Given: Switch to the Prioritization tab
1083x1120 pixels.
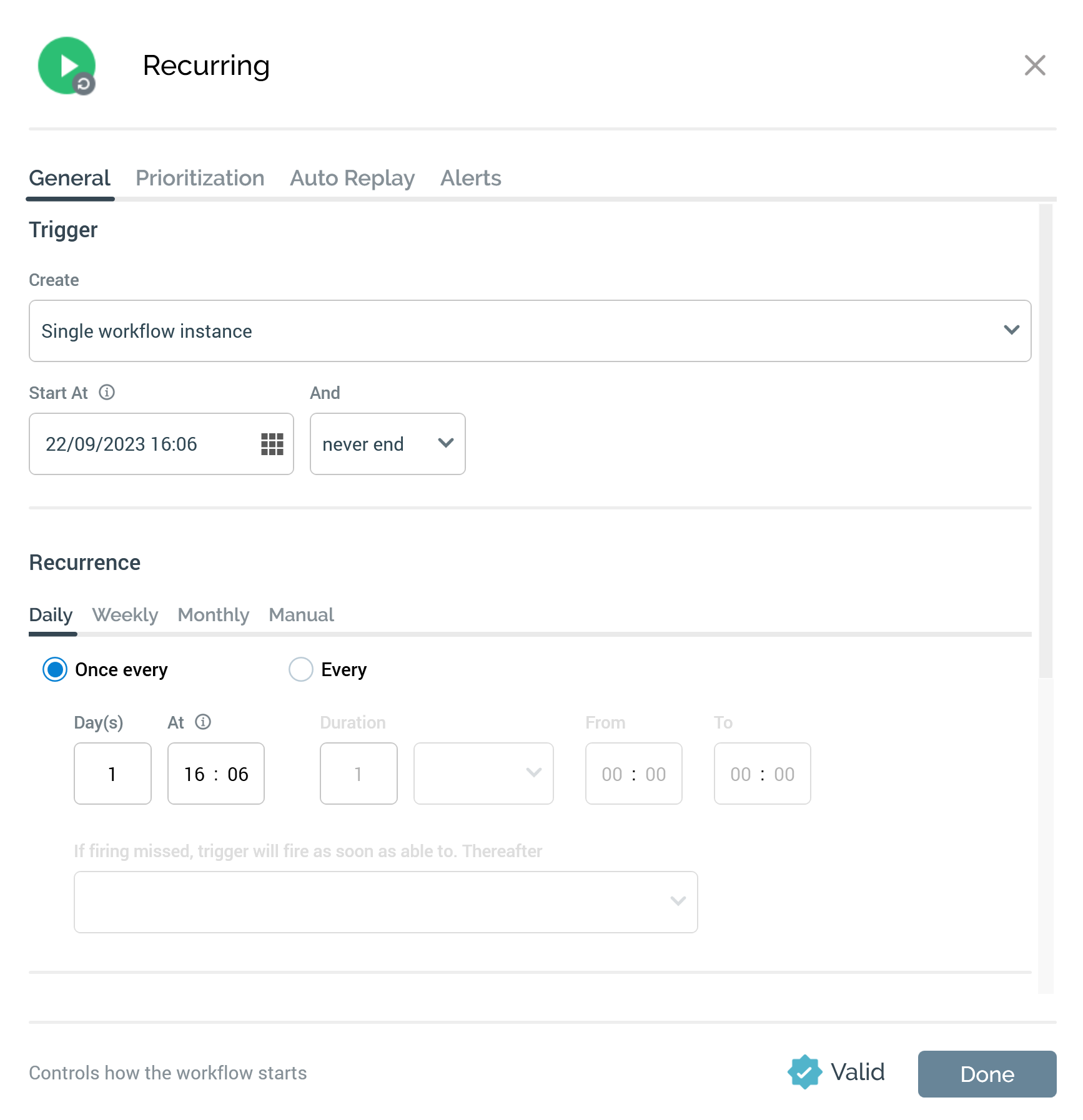Looking at the screenshot, I should tap(200, 178).
